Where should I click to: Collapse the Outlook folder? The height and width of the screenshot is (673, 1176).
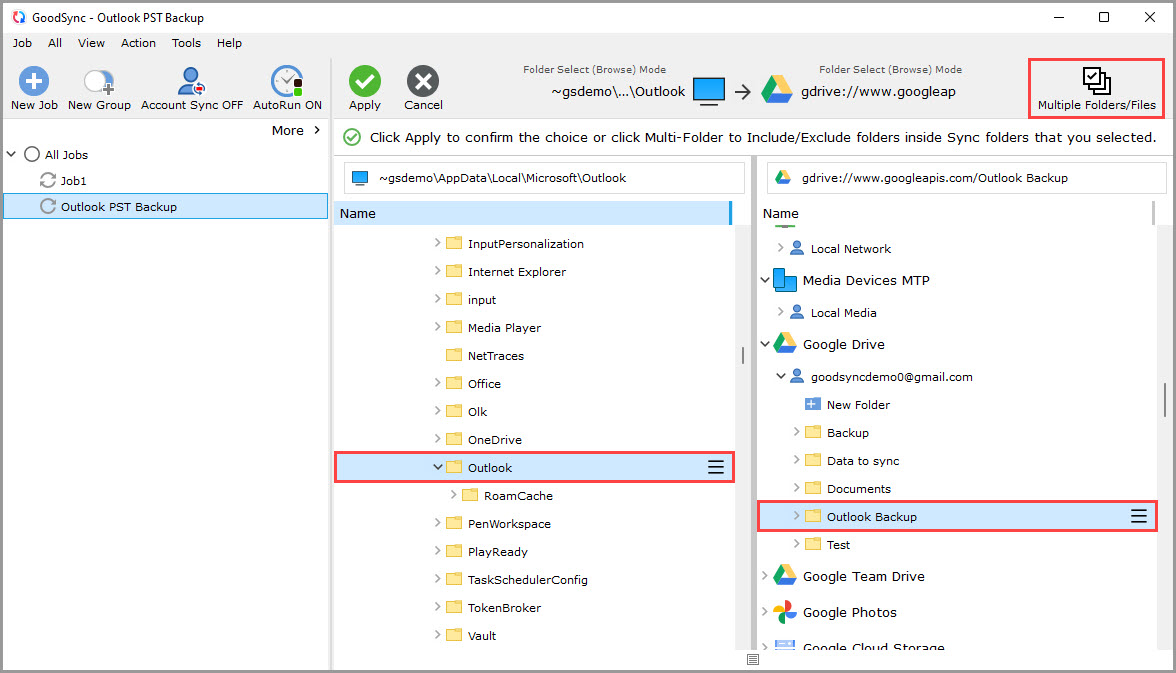[x=437, y=467]
